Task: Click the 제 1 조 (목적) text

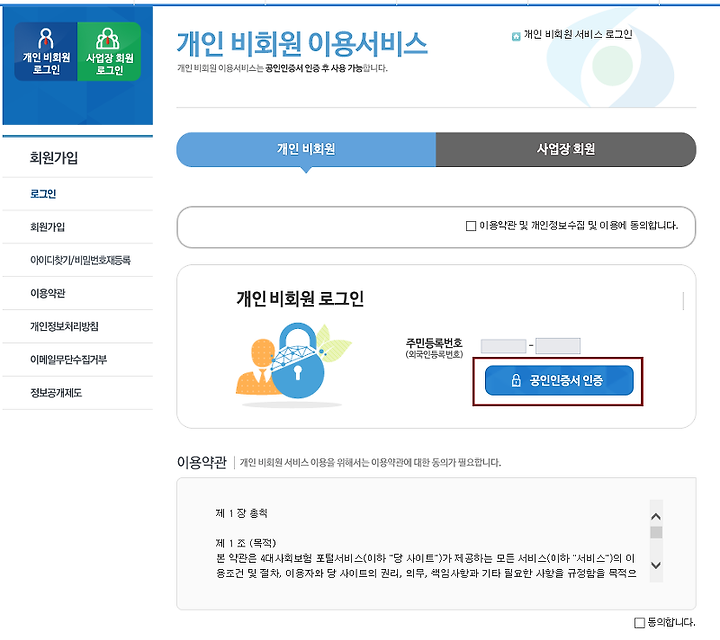Action: click(x=246, y=543)
